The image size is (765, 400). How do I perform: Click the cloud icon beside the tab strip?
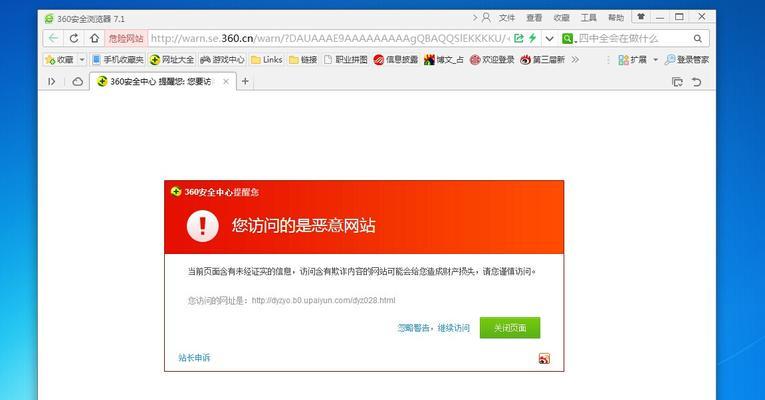tap(78, 81)
